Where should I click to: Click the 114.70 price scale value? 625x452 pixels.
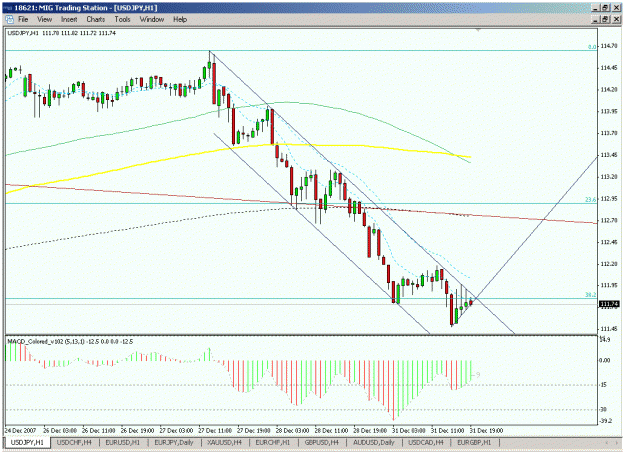click(x=609, y=46)
